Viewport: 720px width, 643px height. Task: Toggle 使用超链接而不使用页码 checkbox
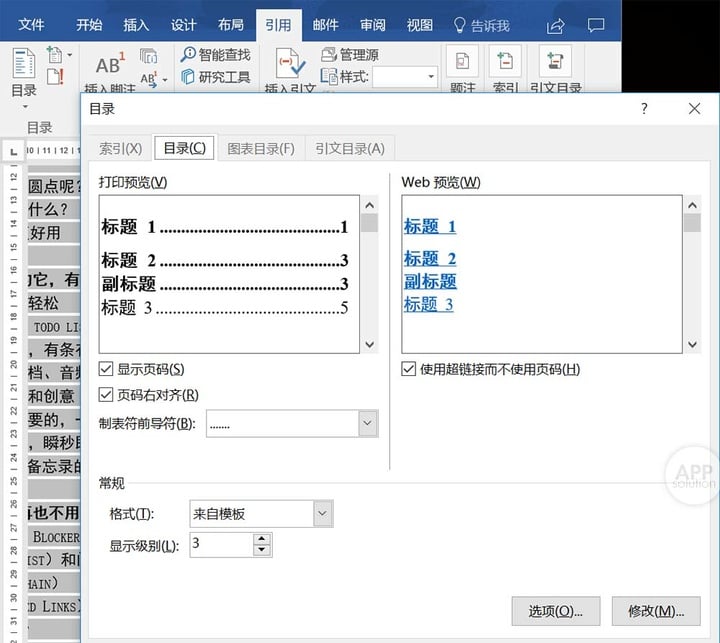click(x=408, y=369)
